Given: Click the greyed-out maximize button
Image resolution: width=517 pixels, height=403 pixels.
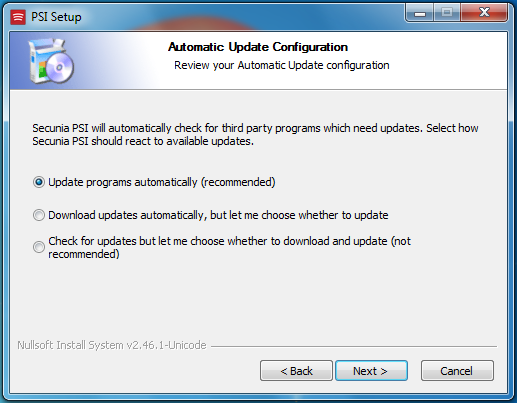Looking at the screenshot, I should point(447,13).
